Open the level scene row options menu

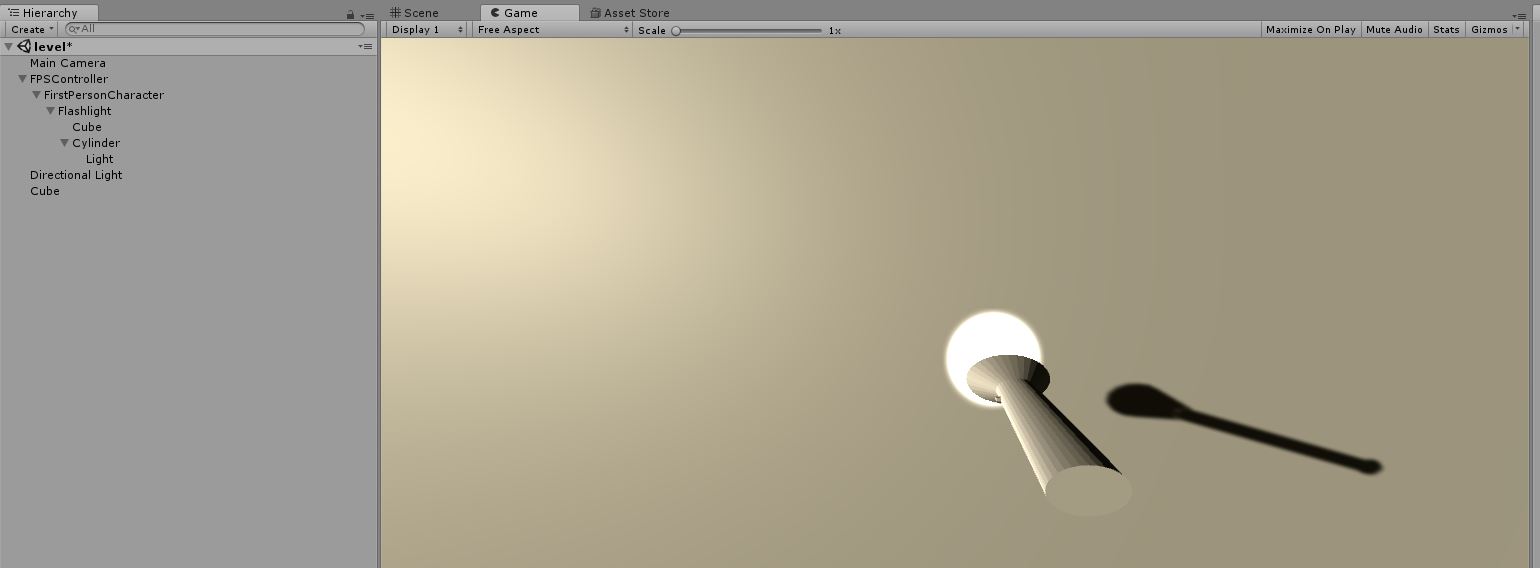pos(365,47)
